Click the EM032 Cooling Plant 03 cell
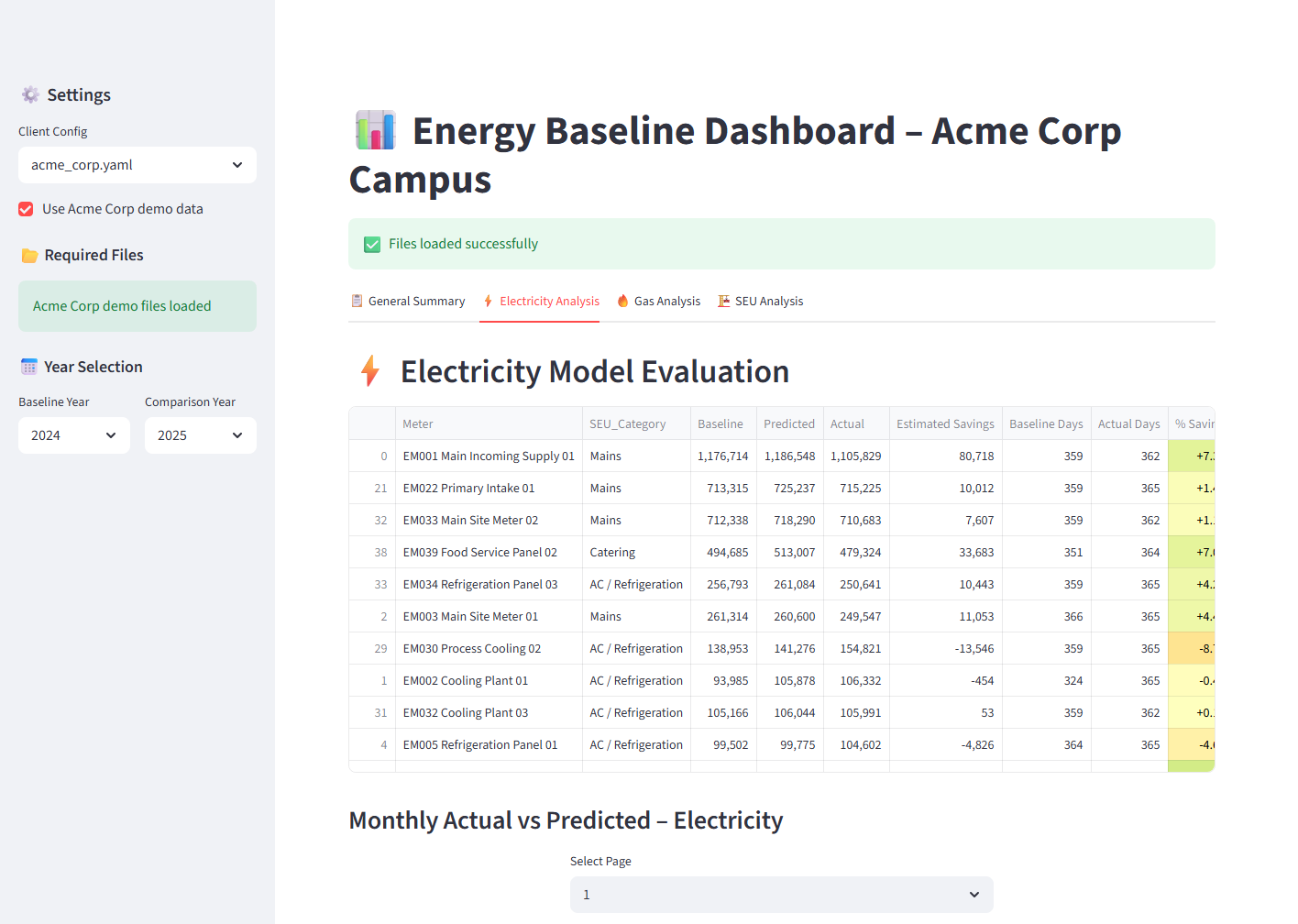1298x924 pixels. 489,712
